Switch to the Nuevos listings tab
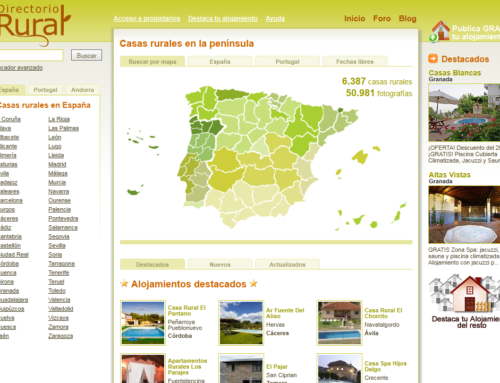The image size is (500, 383). pyautogui.click(x=220, y=264)
